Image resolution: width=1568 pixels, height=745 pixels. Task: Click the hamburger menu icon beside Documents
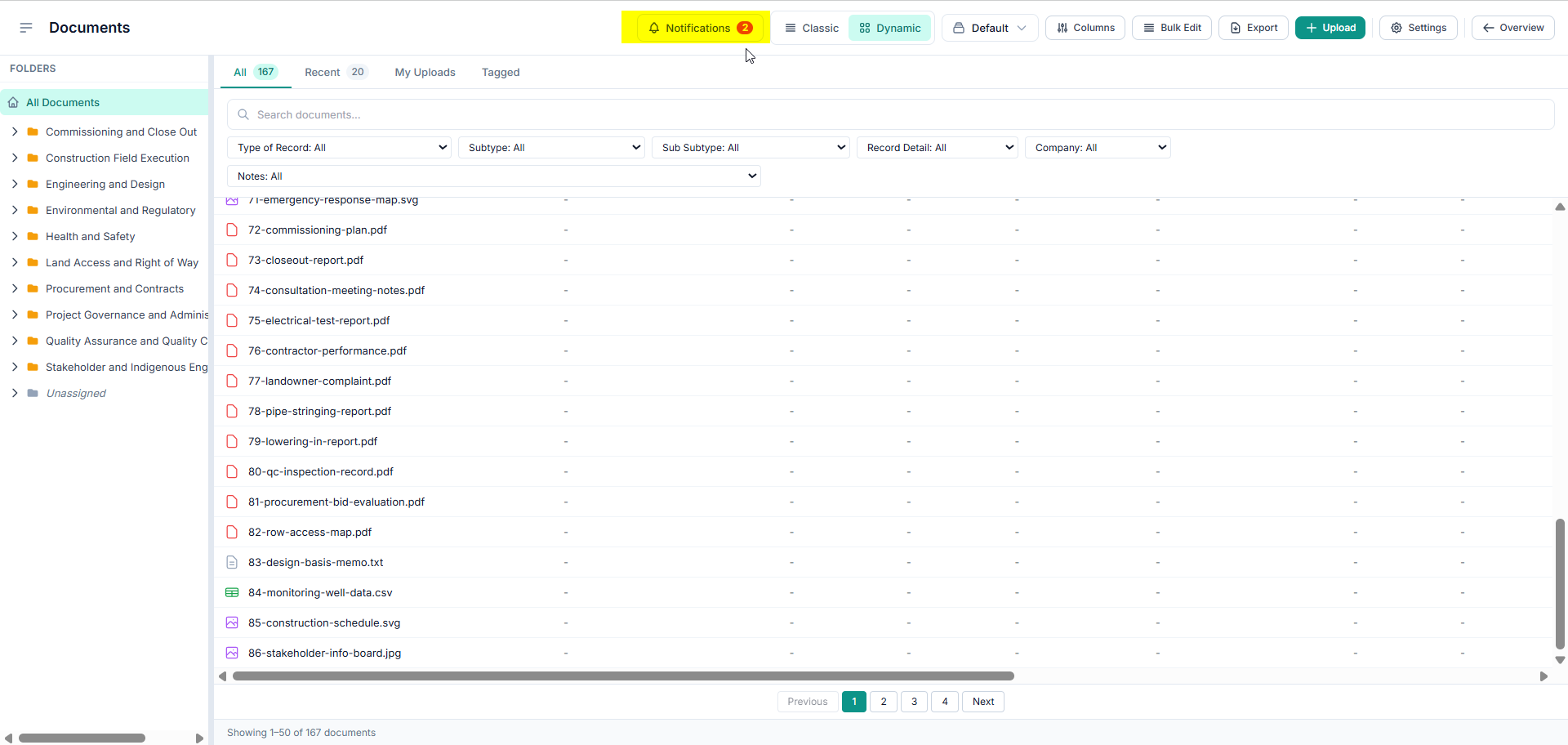pos(26,28)
